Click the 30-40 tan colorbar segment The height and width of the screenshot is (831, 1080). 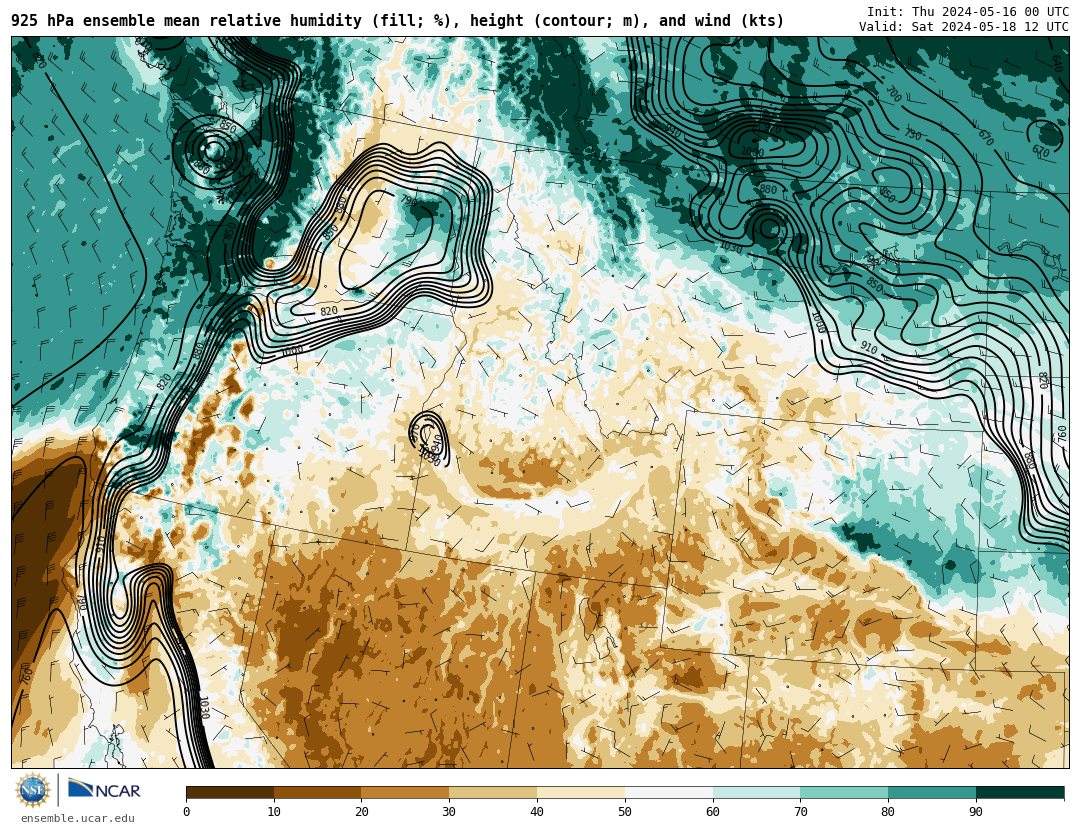(493, 793)
